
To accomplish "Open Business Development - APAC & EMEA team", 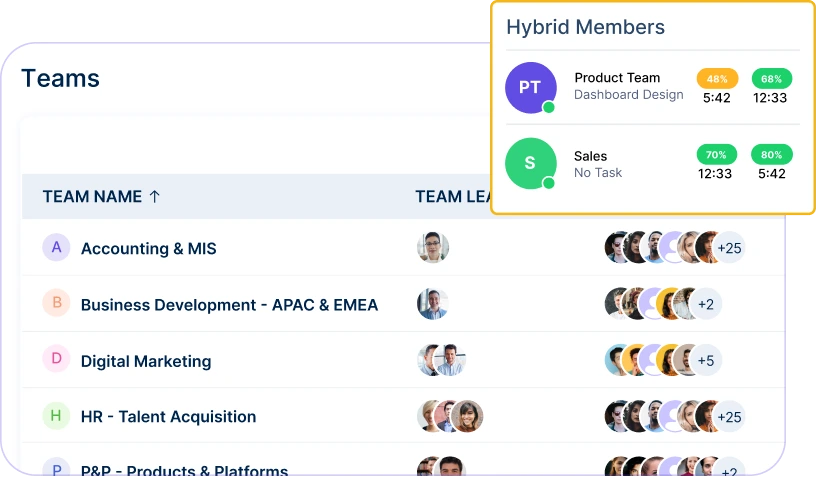I will point(229,304).
